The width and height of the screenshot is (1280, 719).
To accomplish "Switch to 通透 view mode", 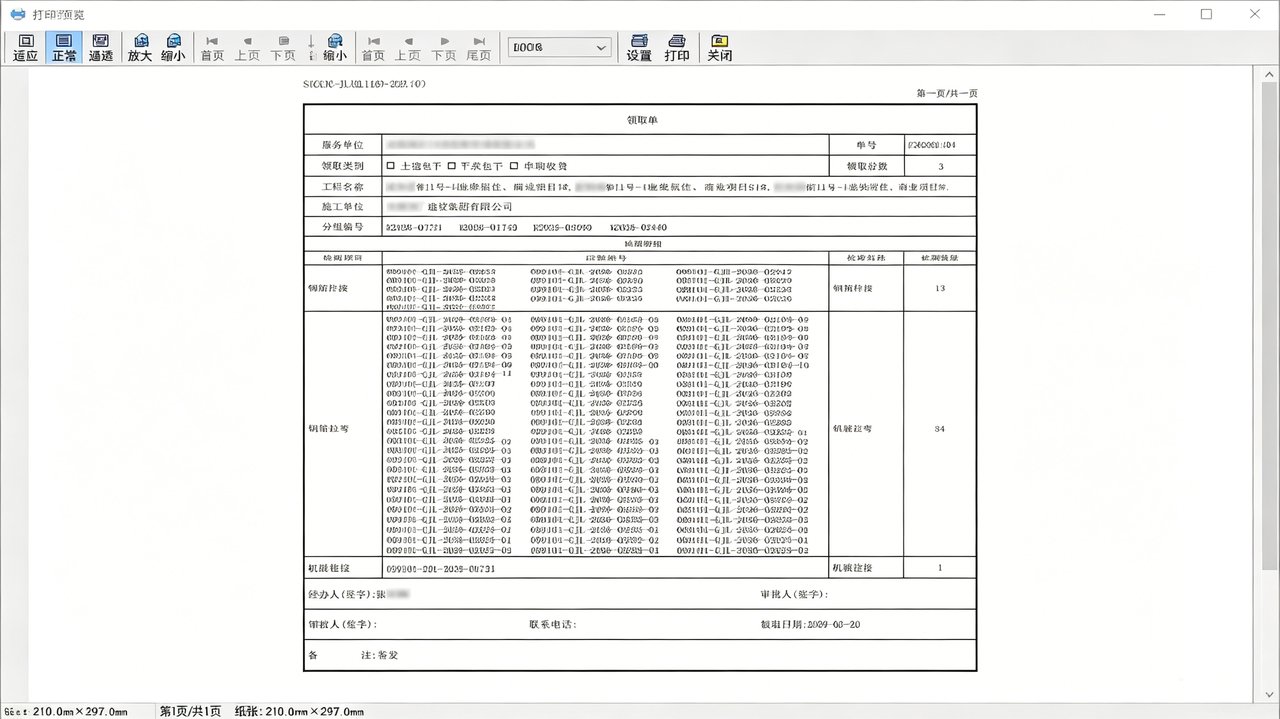I will [x=101, y=47].
